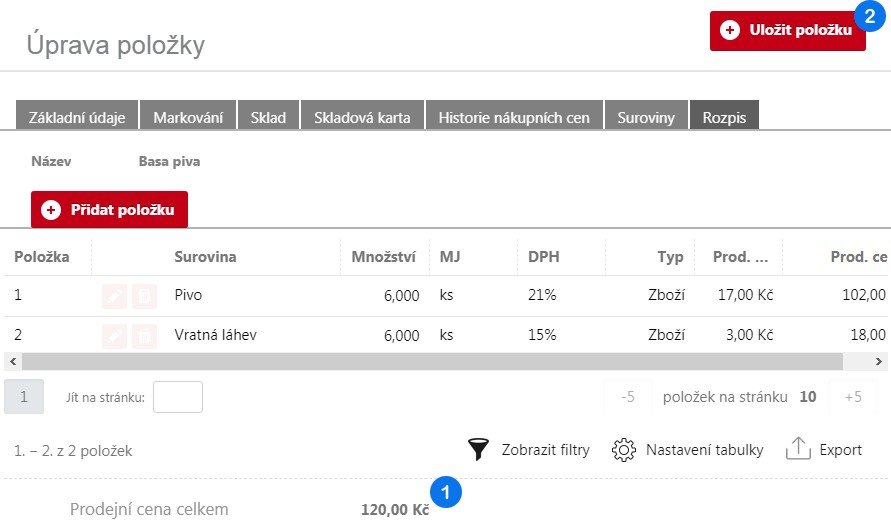Click the Export upload icon

click(798, 450)
